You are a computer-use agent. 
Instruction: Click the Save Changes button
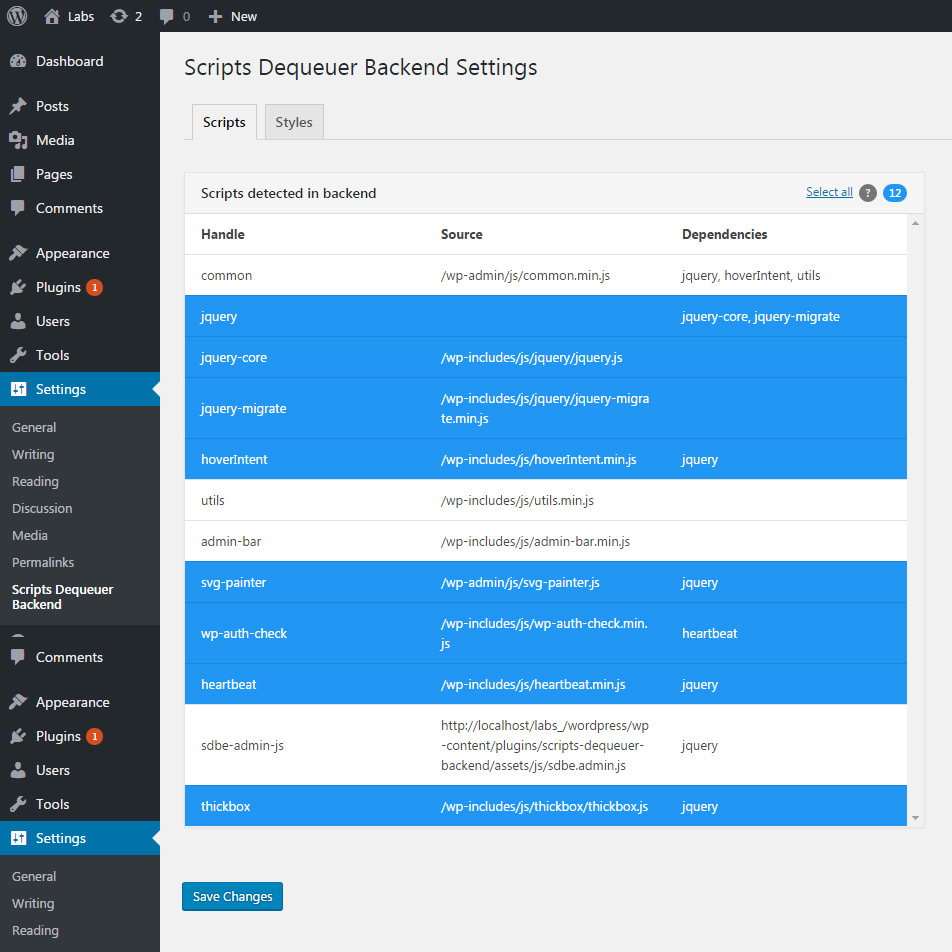click(232, 896)
